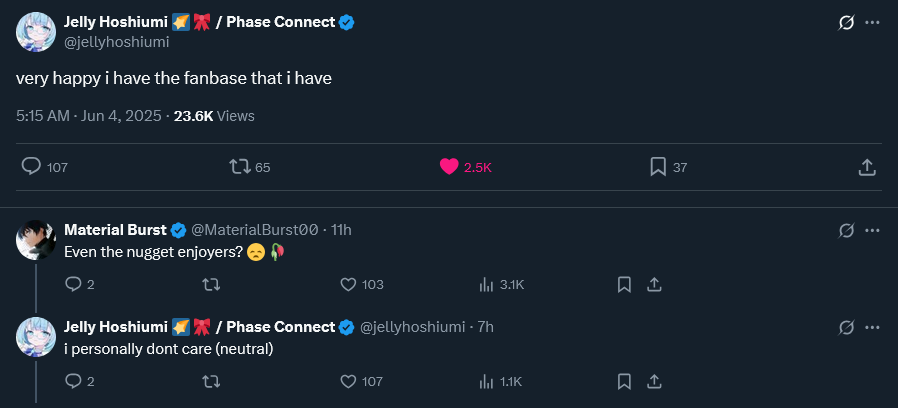Bookmark the main post with 37 bookmarks
898x408 pixels.
(658, 167)
